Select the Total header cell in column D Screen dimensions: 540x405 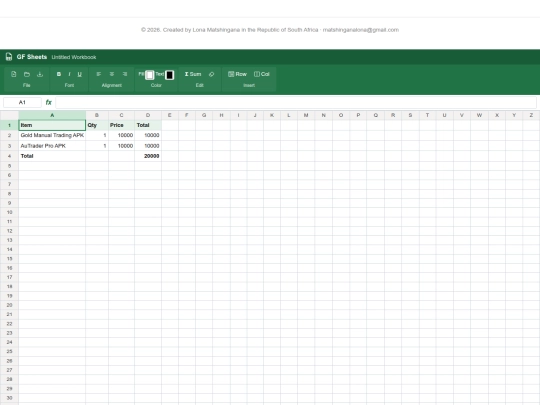point(148,125)
